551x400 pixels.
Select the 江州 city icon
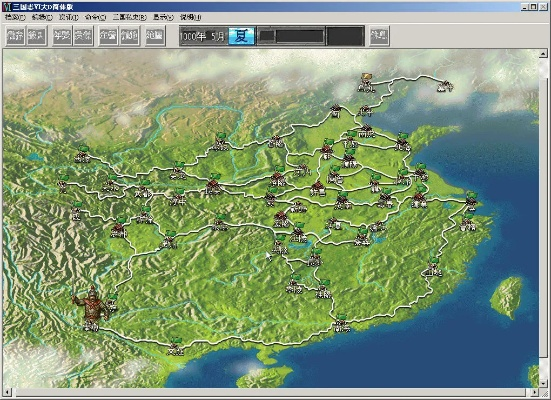[169, 240]
